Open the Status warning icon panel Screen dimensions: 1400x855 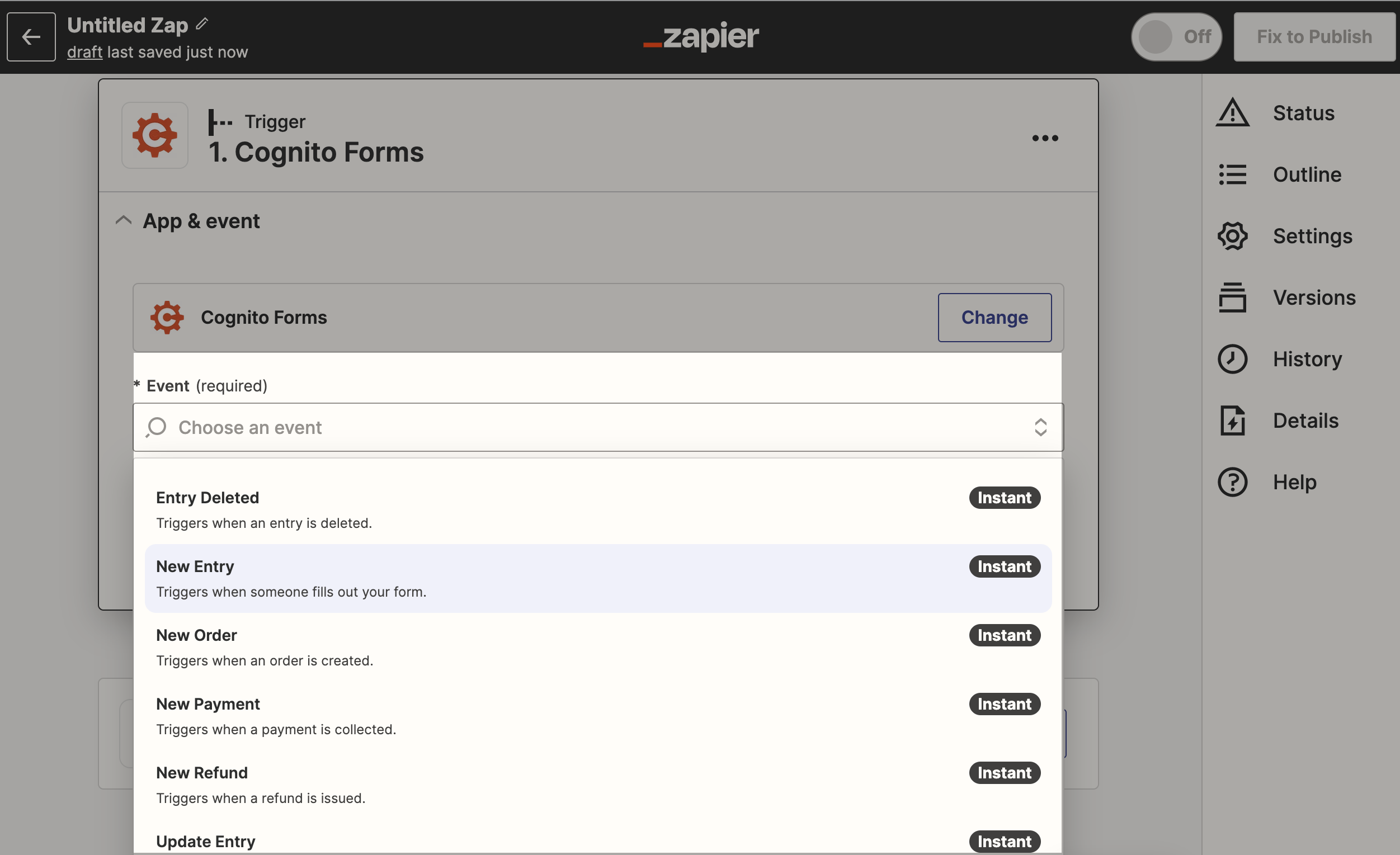(1232, 112)
